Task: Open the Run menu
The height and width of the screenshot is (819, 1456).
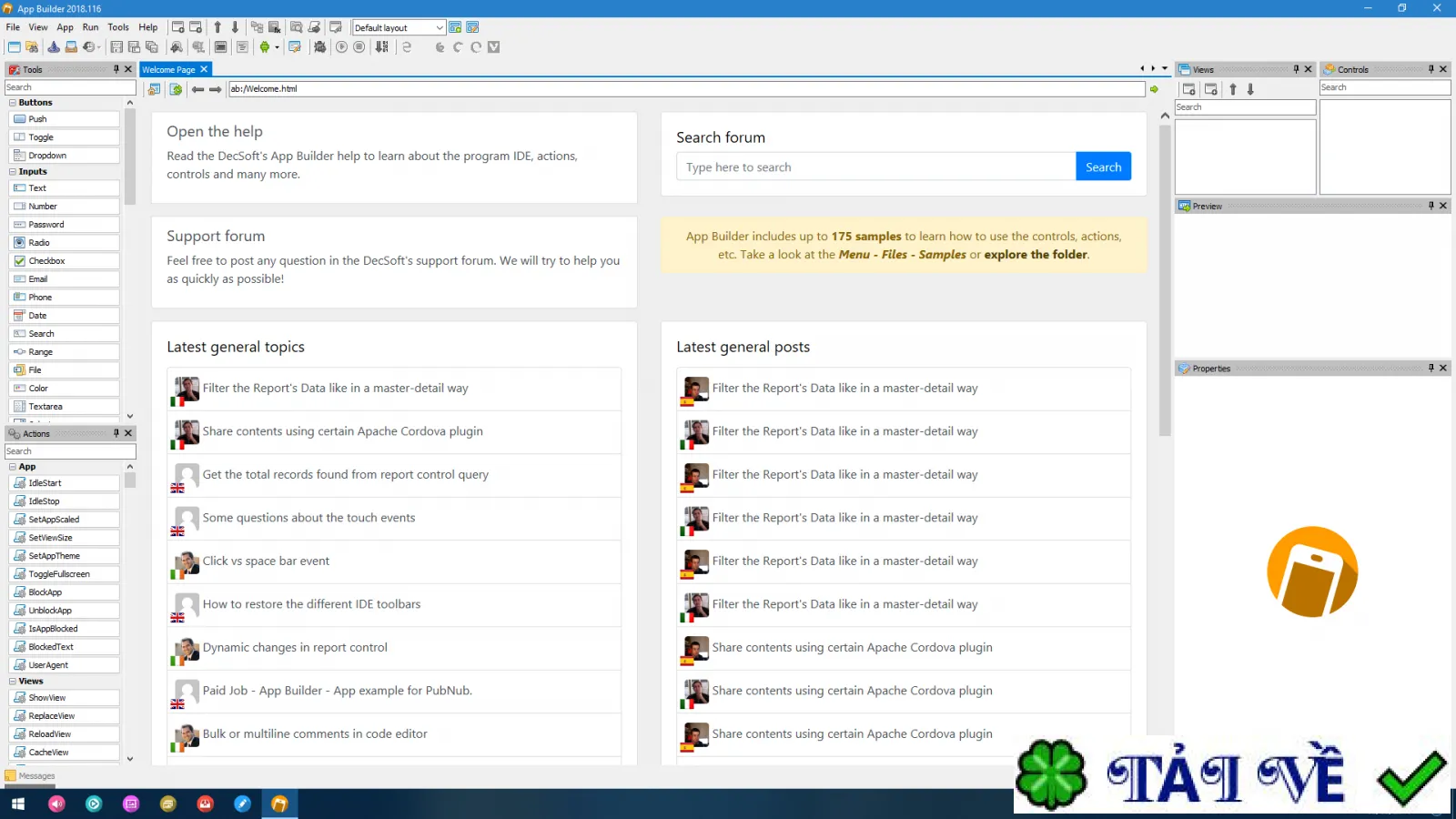Action: click(x=90, y=27)
